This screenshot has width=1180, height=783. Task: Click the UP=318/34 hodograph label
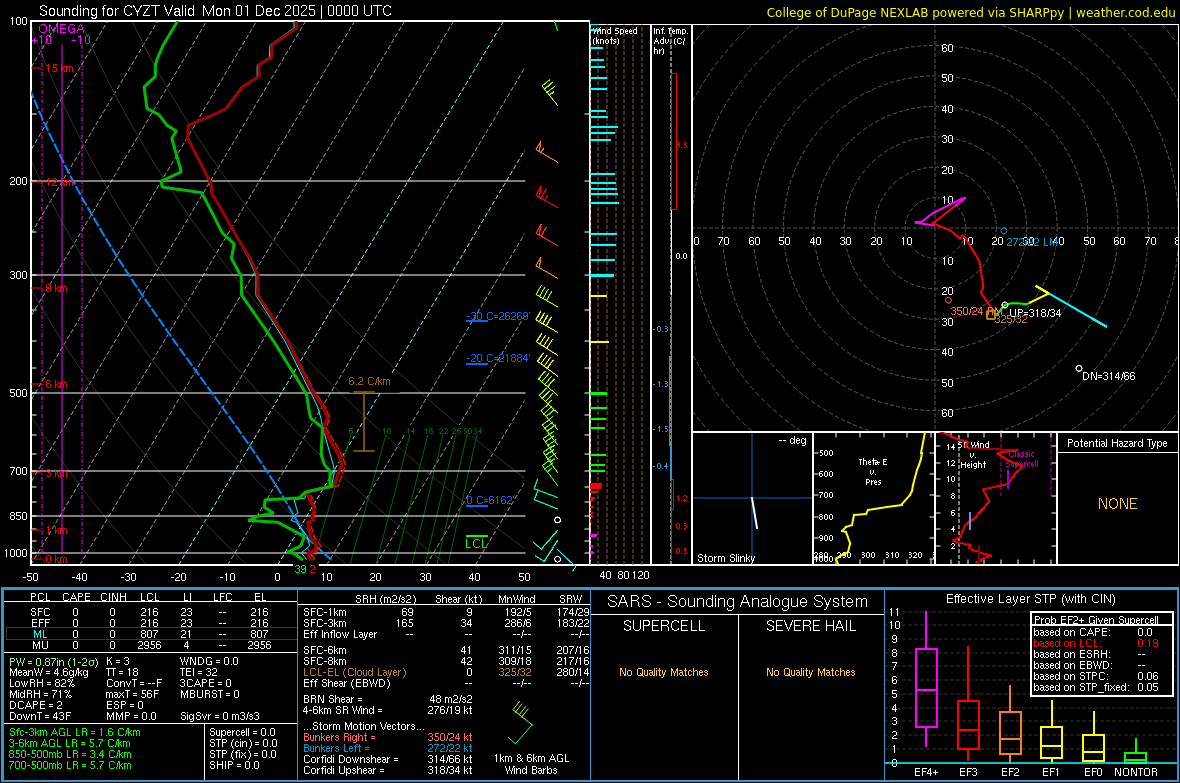click(x=1036, y=313)
